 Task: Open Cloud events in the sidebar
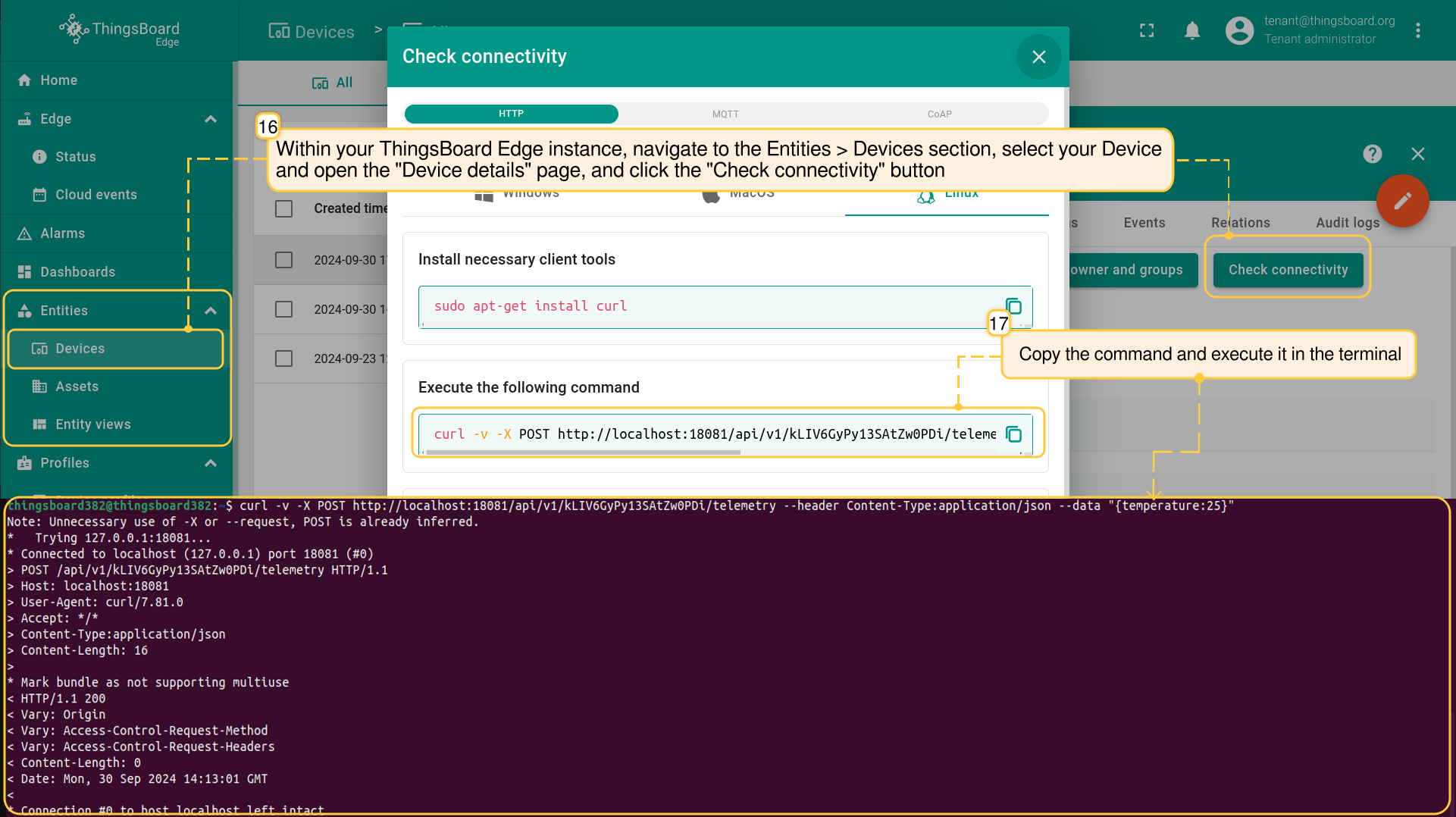(x=96, y=195)
